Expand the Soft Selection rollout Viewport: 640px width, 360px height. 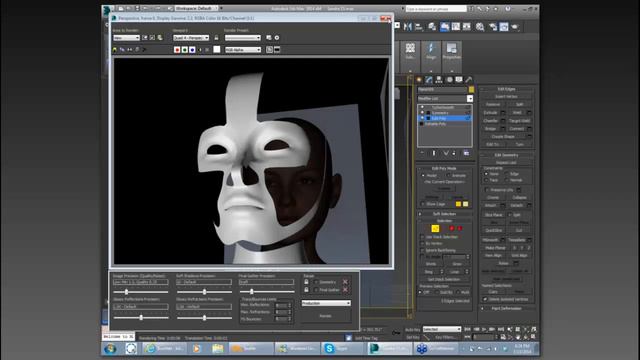point(444,214)
